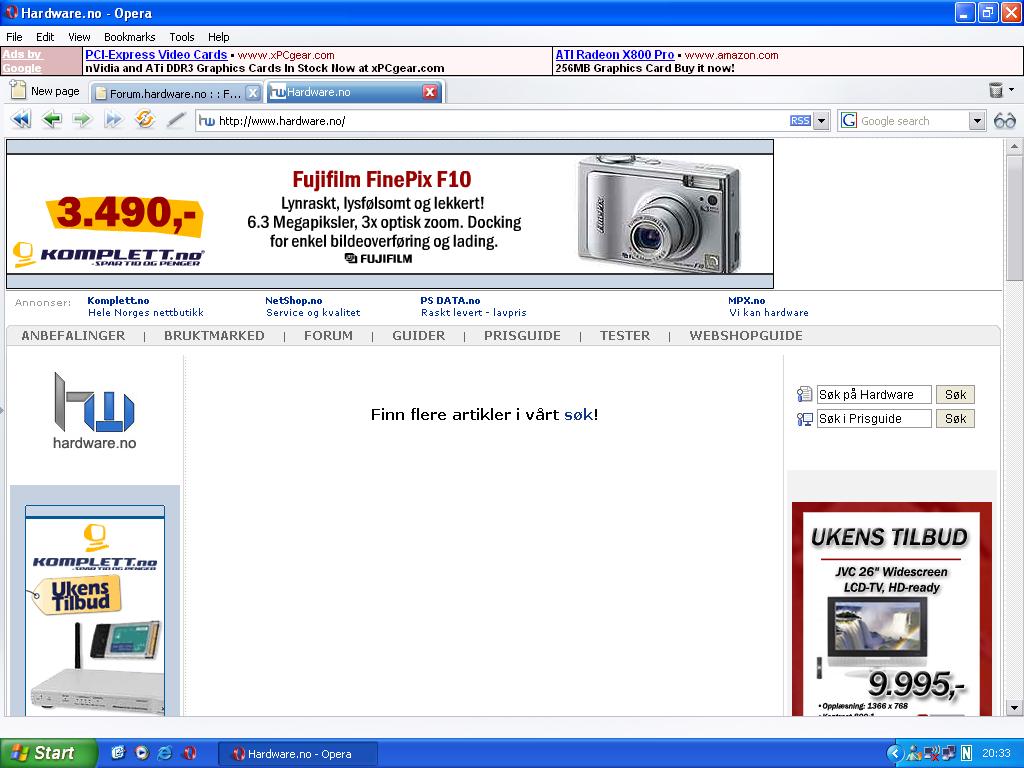1024x768 pixels.
Task: Open the Tools menu
Action: pos(182,37)
